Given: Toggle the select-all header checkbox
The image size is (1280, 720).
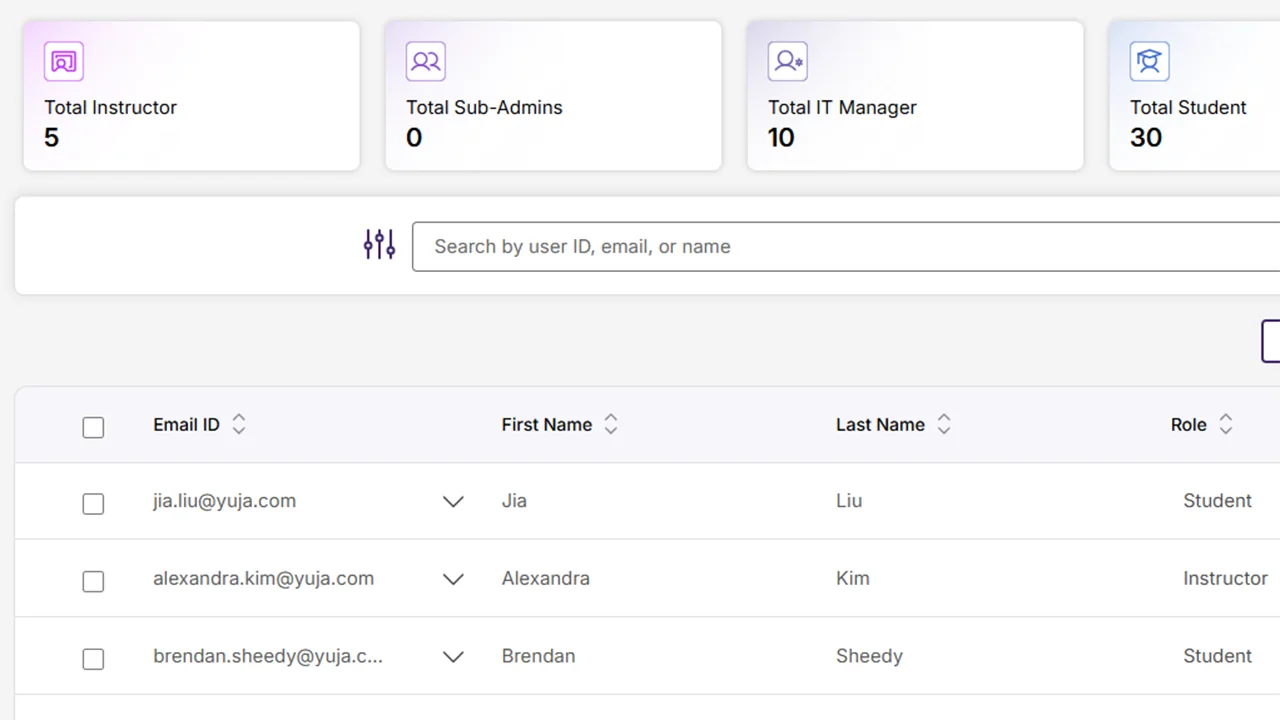Looking at the screenshot, I should (93, 428).
